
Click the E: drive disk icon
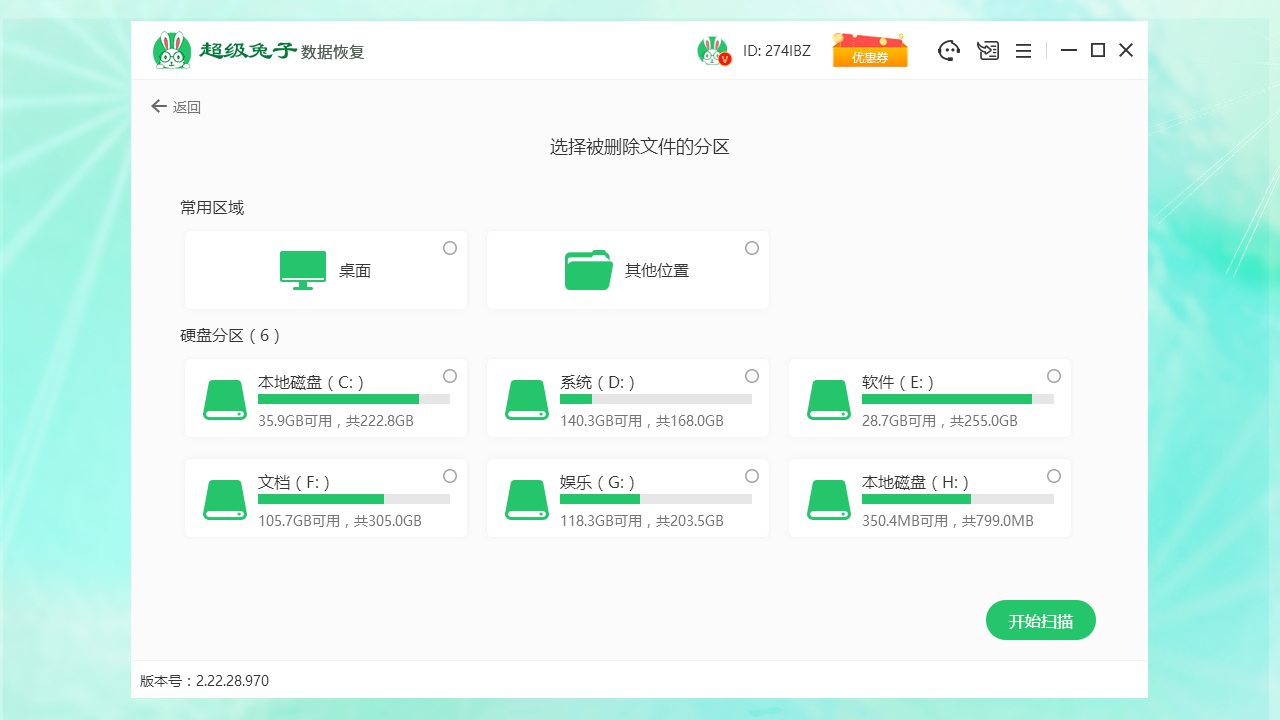coord(829,399)
